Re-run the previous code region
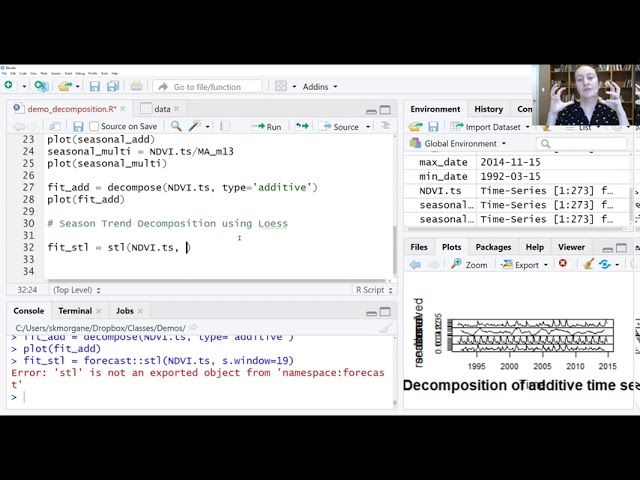This screenshot has width=640, height=480. click(302, 127)
